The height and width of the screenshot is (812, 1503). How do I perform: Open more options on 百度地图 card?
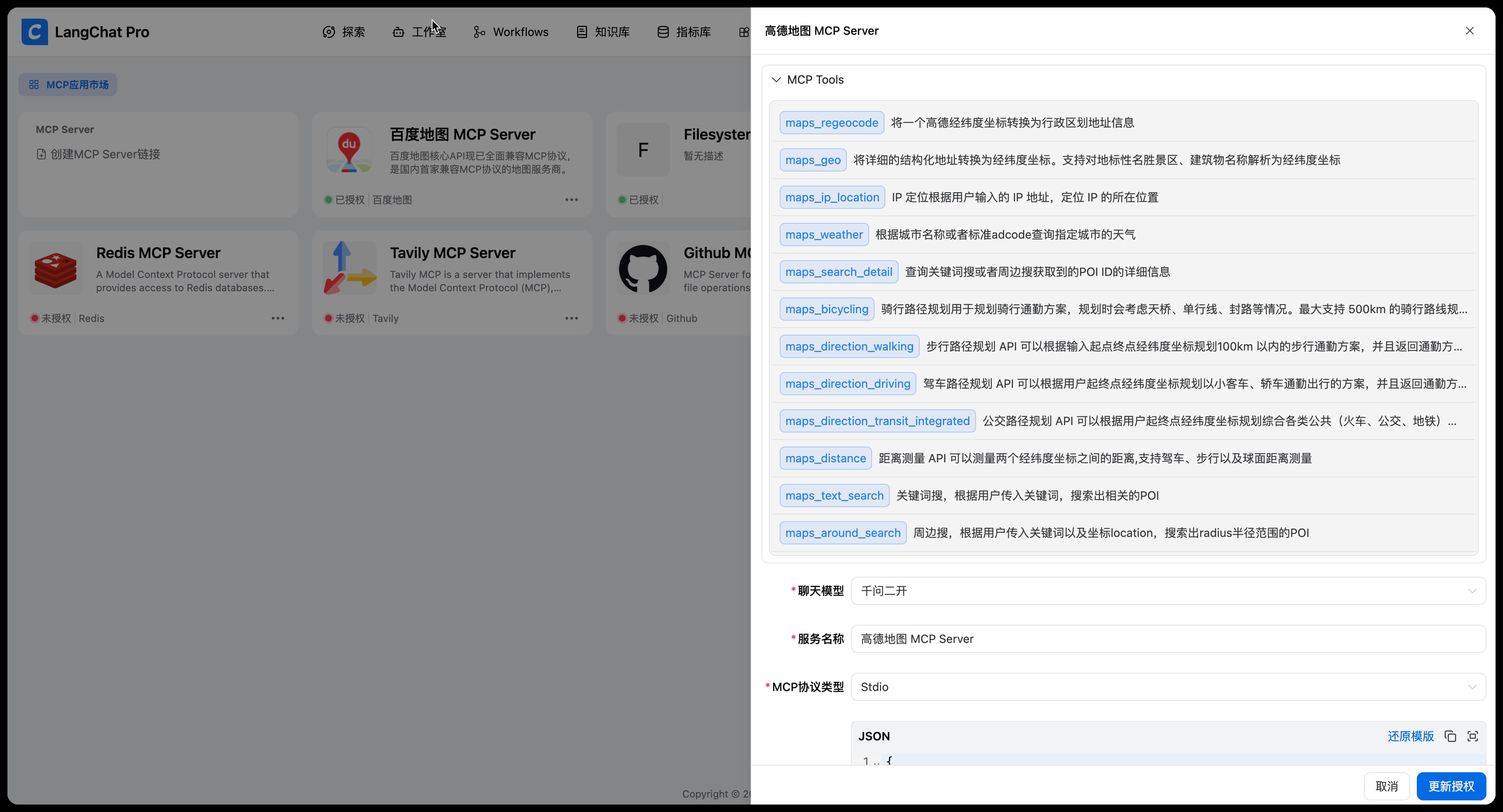[x=571, y=200]
